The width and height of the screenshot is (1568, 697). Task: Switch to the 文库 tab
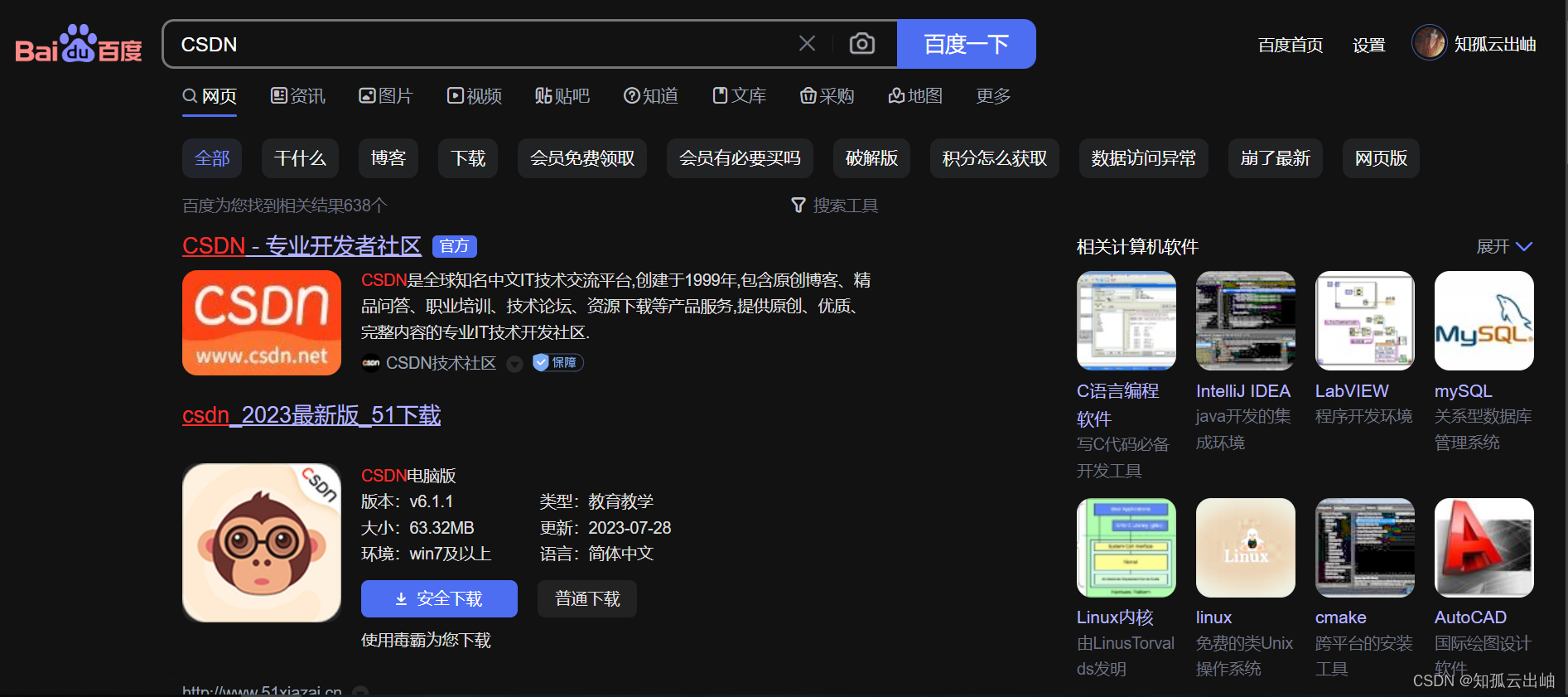click(740, 96)
